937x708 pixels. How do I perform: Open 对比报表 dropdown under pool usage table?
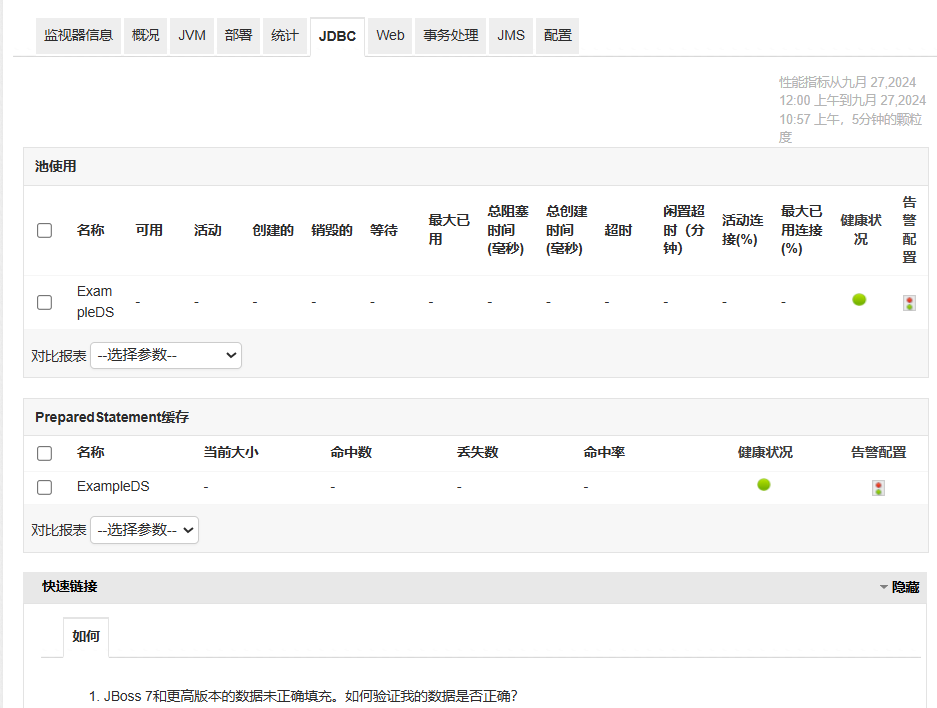(x=166, y=355)
